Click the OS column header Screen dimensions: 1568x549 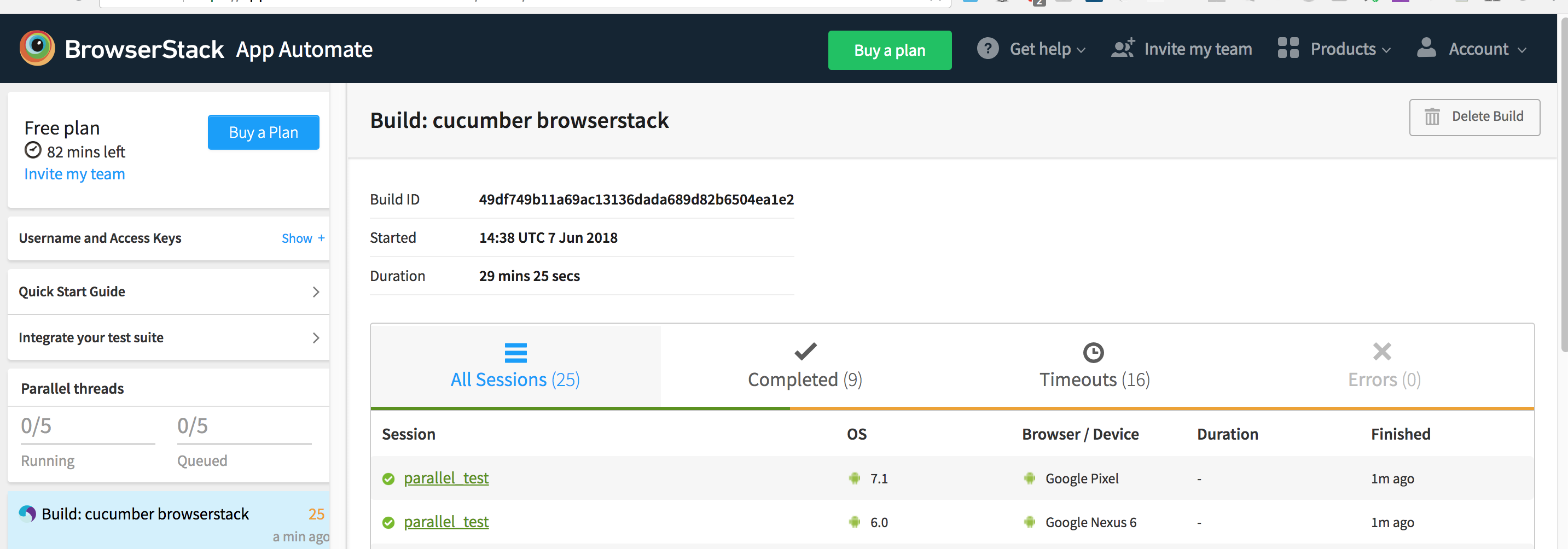click(x=856, y=435)
